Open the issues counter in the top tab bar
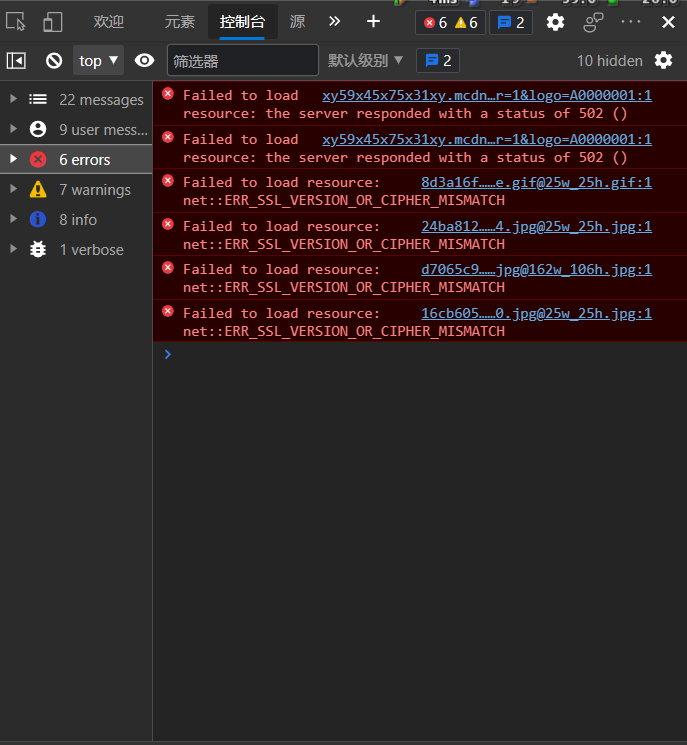The width and height of the screenshot is (687, 745). coord(511,22)
